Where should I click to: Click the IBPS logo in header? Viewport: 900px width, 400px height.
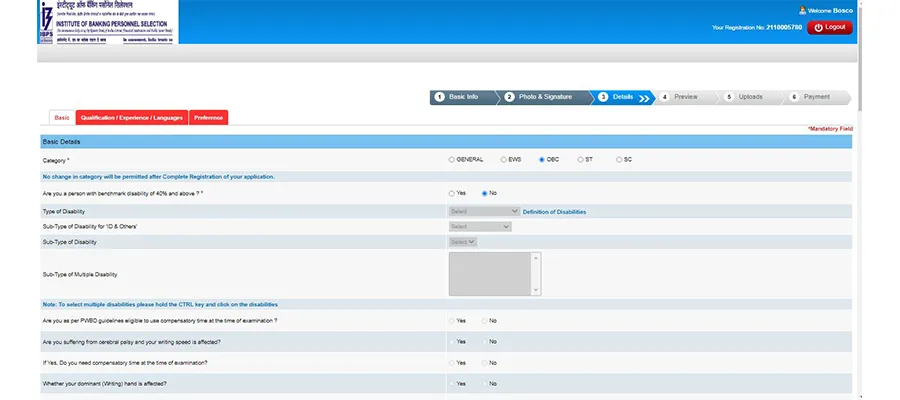(x=108, y=22)
